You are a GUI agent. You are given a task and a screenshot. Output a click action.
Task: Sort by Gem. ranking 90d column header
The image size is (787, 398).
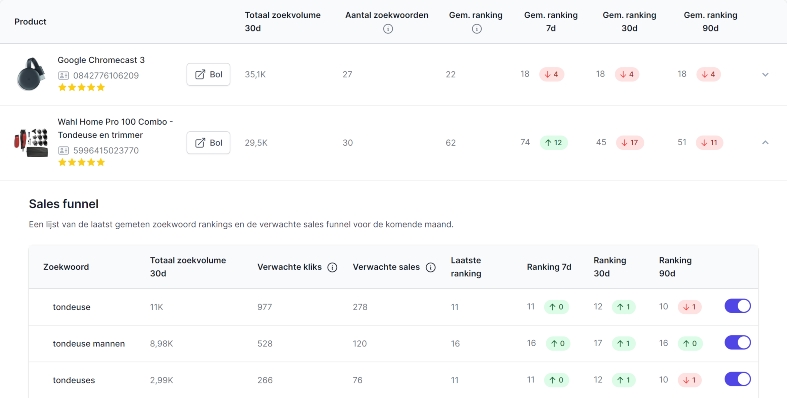[710, 22]
